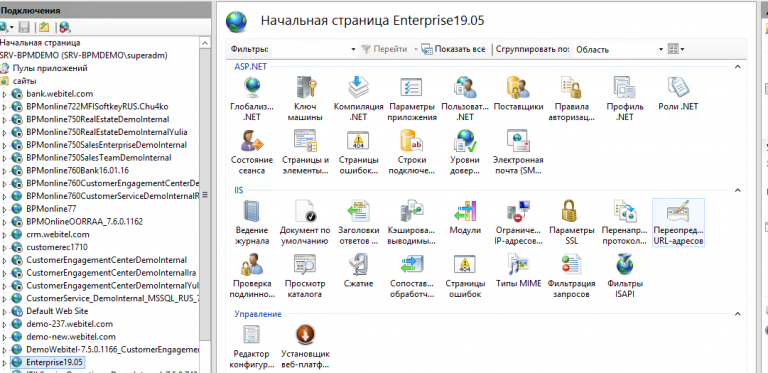This screenshot has height=373, width=768.
Task: Expand the Default Web Site node
Action: (x=4, y=311)
